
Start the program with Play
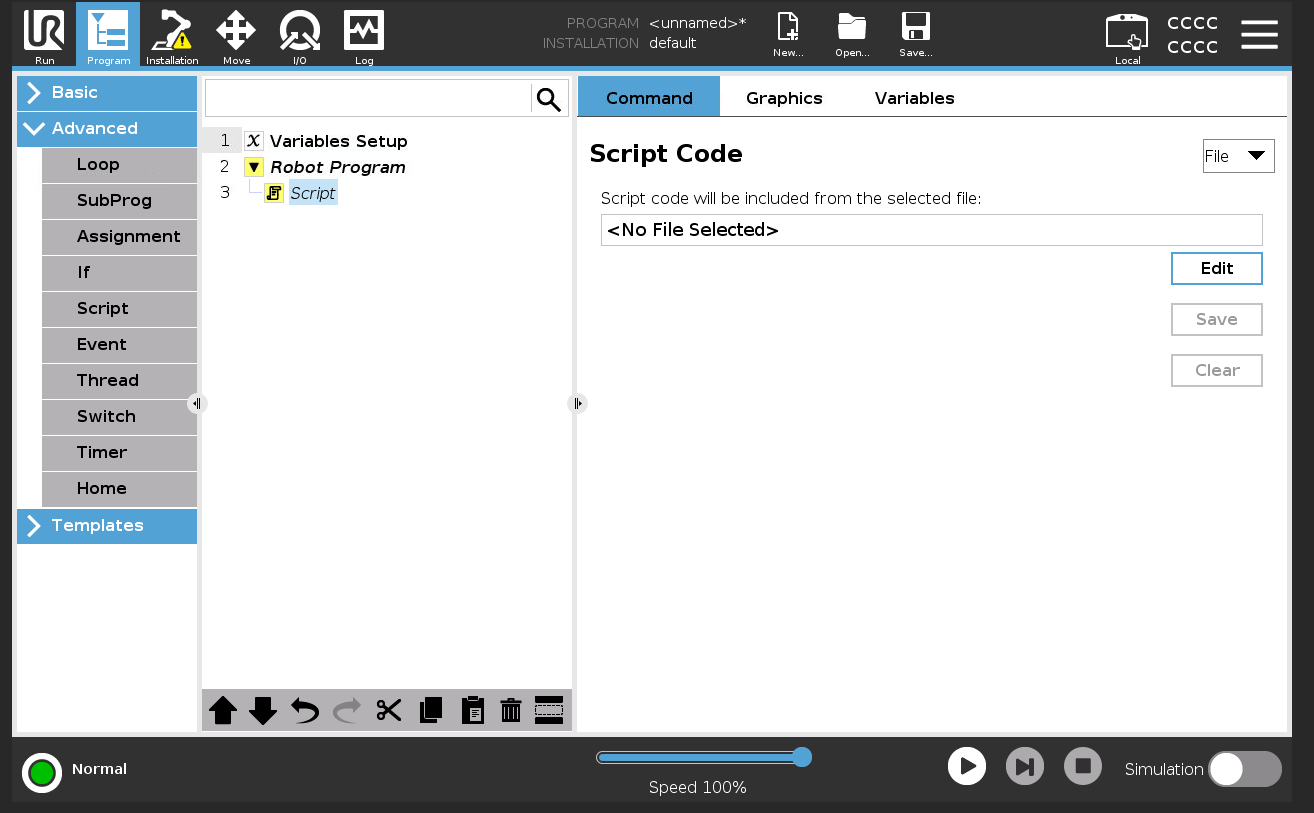[x=967, y=767]
